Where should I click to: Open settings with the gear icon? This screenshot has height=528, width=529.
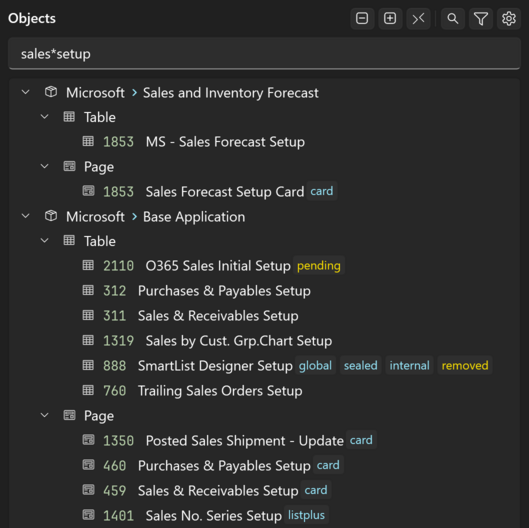(509, 18)
